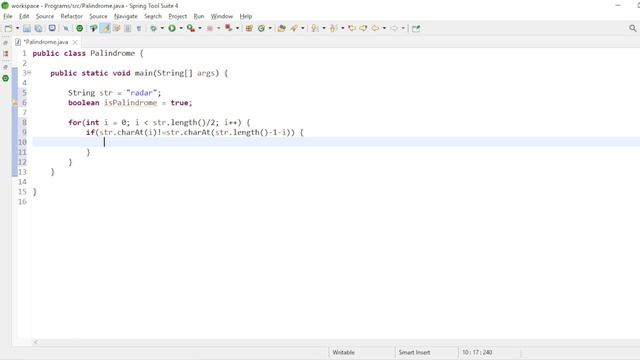Collapse the main method fold at line 3
Image resolution: width=640 pixels, height=360 pixels.
click(29, 73)
